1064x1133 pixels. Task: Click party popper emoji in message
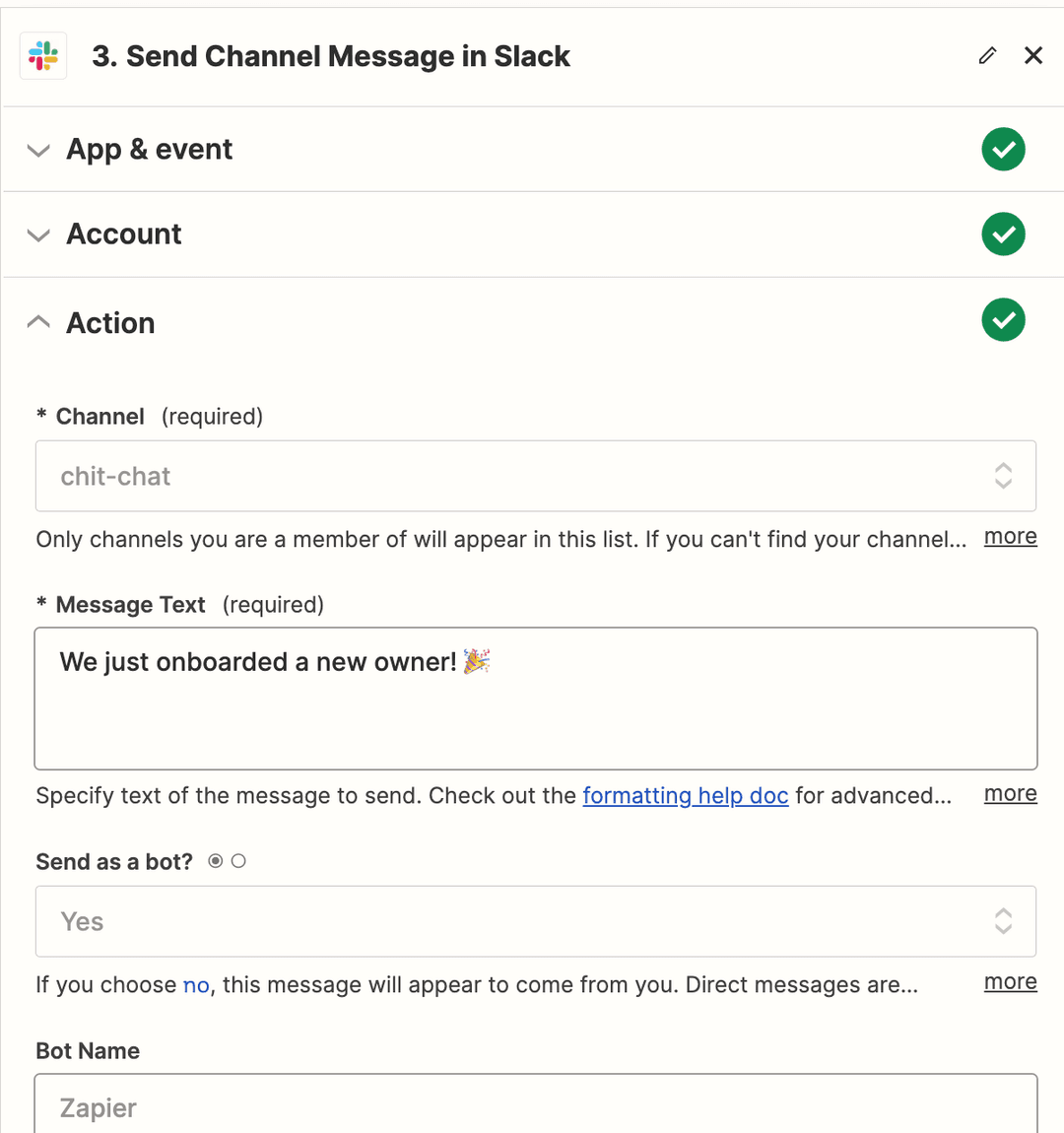tap(477, 662)
